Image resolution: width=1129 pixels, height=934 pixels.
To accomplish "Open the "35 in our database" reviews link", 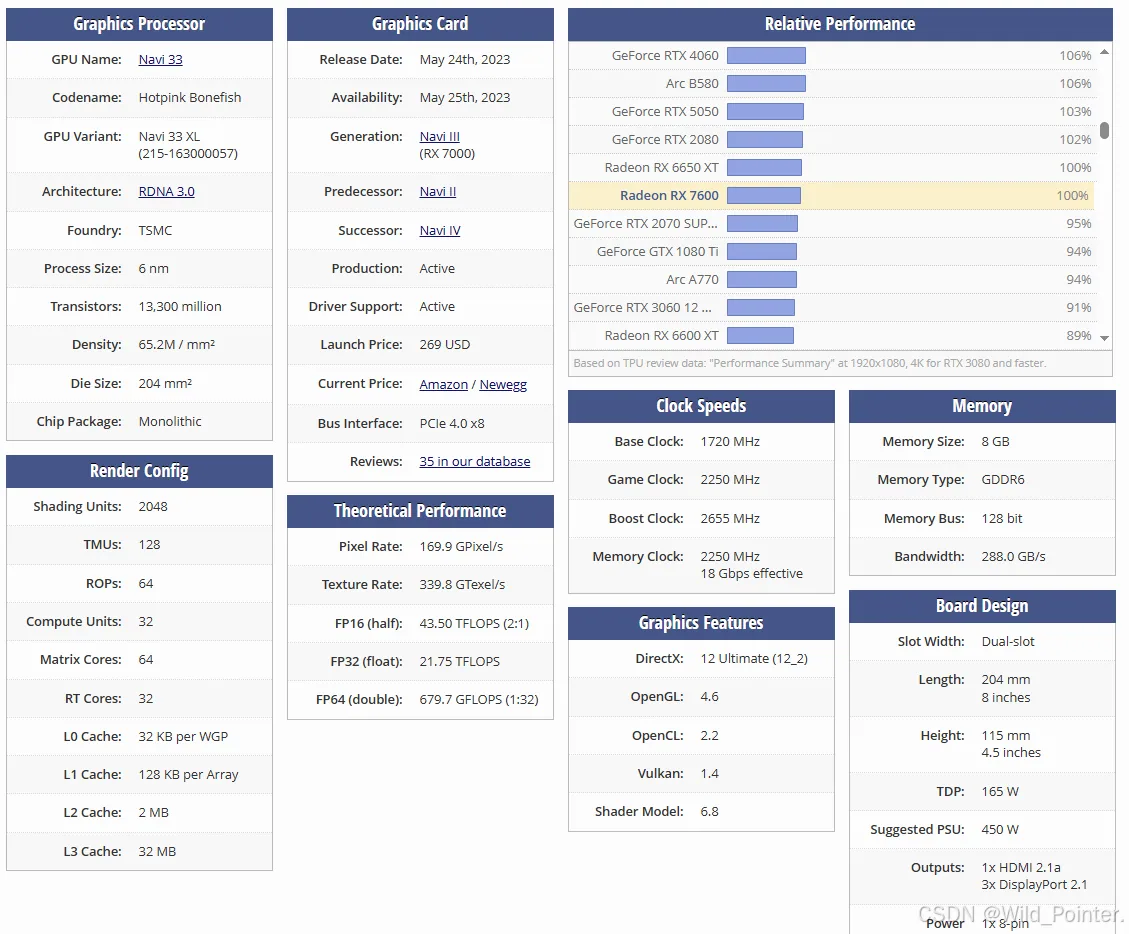I will click(474, 462).
